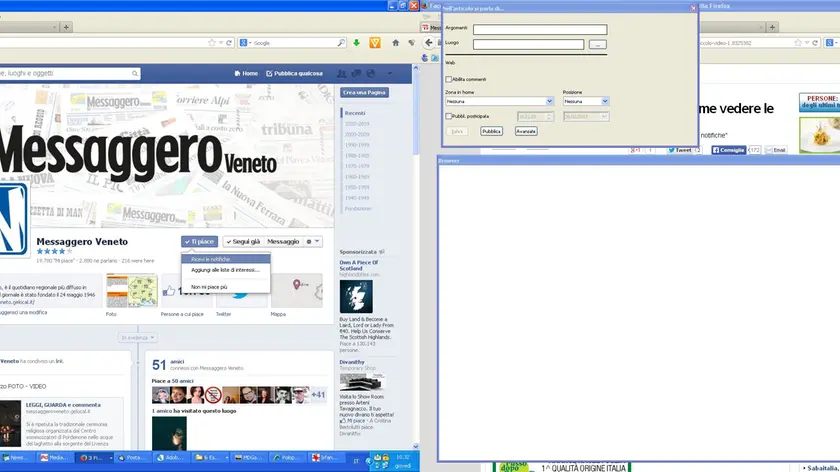Open Facebook notifications globe icon
Screen dimensions: 840x472
click(x=371, y=73)
